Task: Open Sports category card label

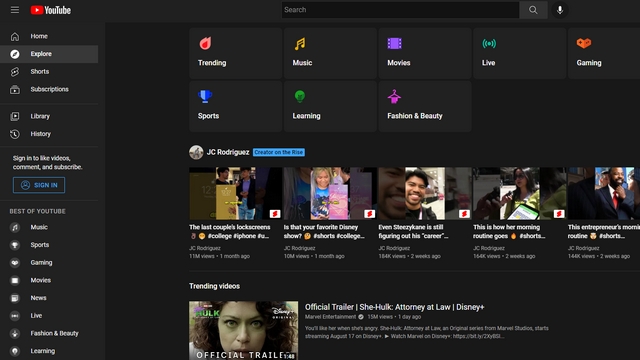Action: pyautogui.click(x=209, y=116)
